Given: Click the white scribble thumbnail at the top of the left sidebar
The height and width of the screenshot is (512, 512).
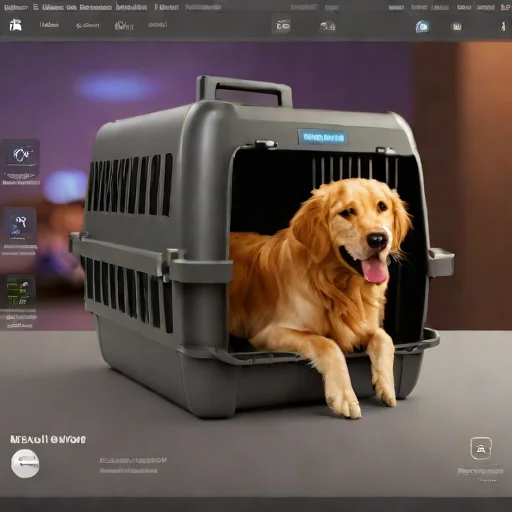Looking at the screenshot, I should (21, 154).
